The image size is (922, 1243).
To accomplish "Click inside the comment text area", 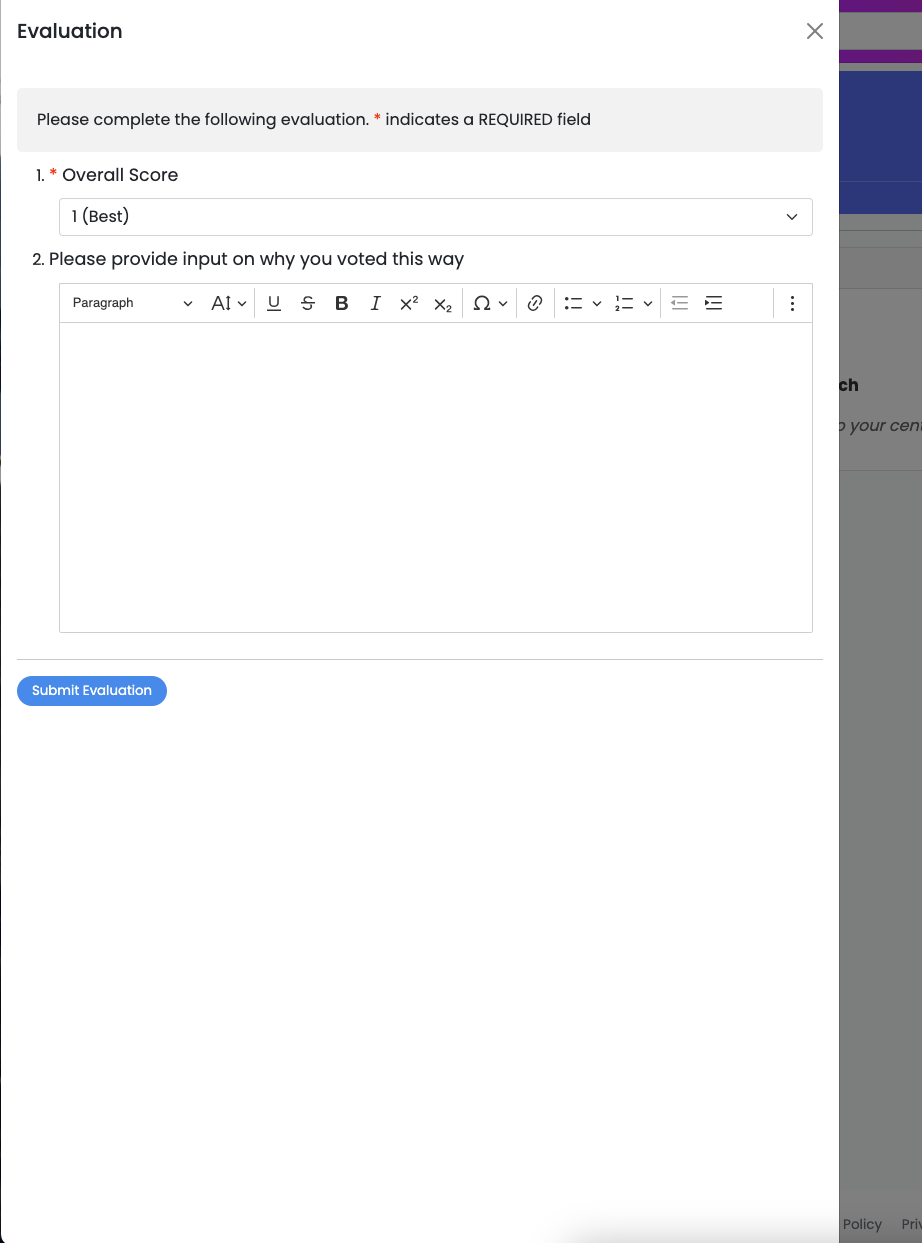I will point(436,478).
